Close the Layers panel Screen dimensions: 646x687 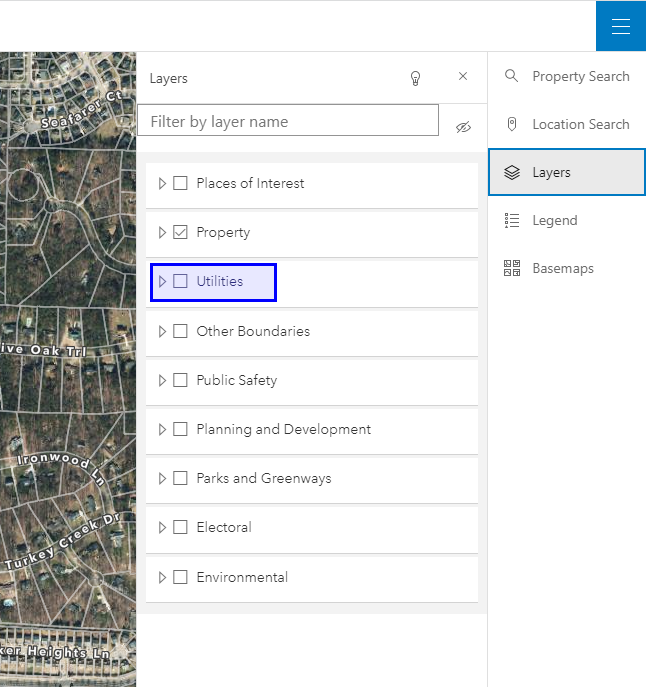[463, 76]
